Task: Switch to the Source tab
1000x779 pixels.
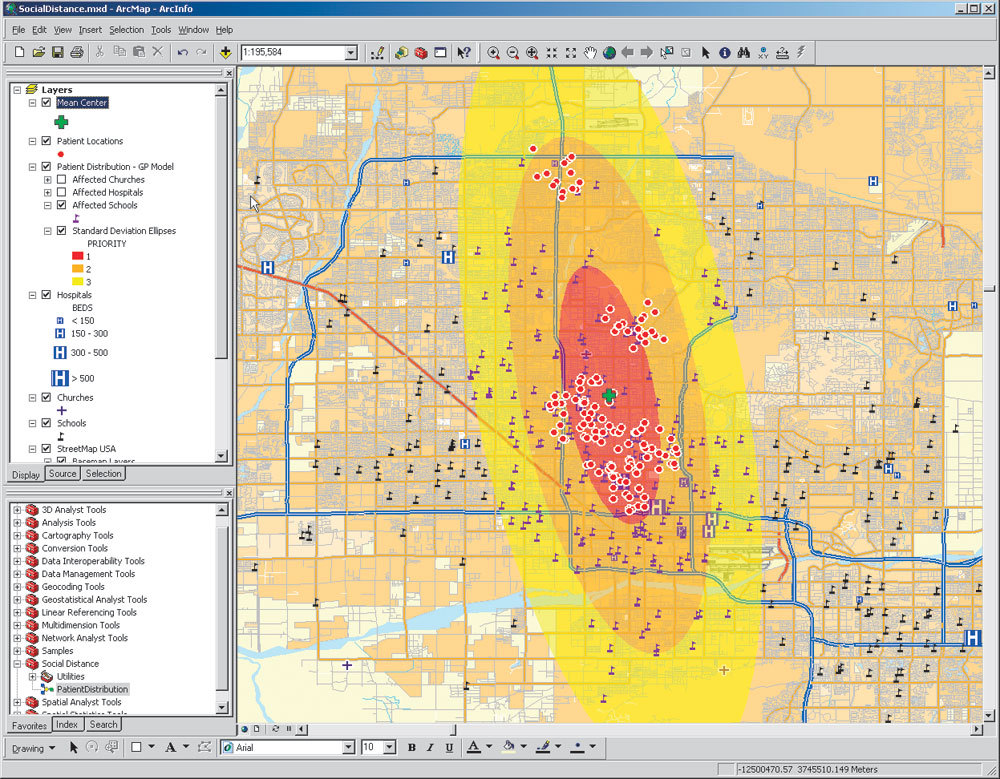Action: coord(62,474)
